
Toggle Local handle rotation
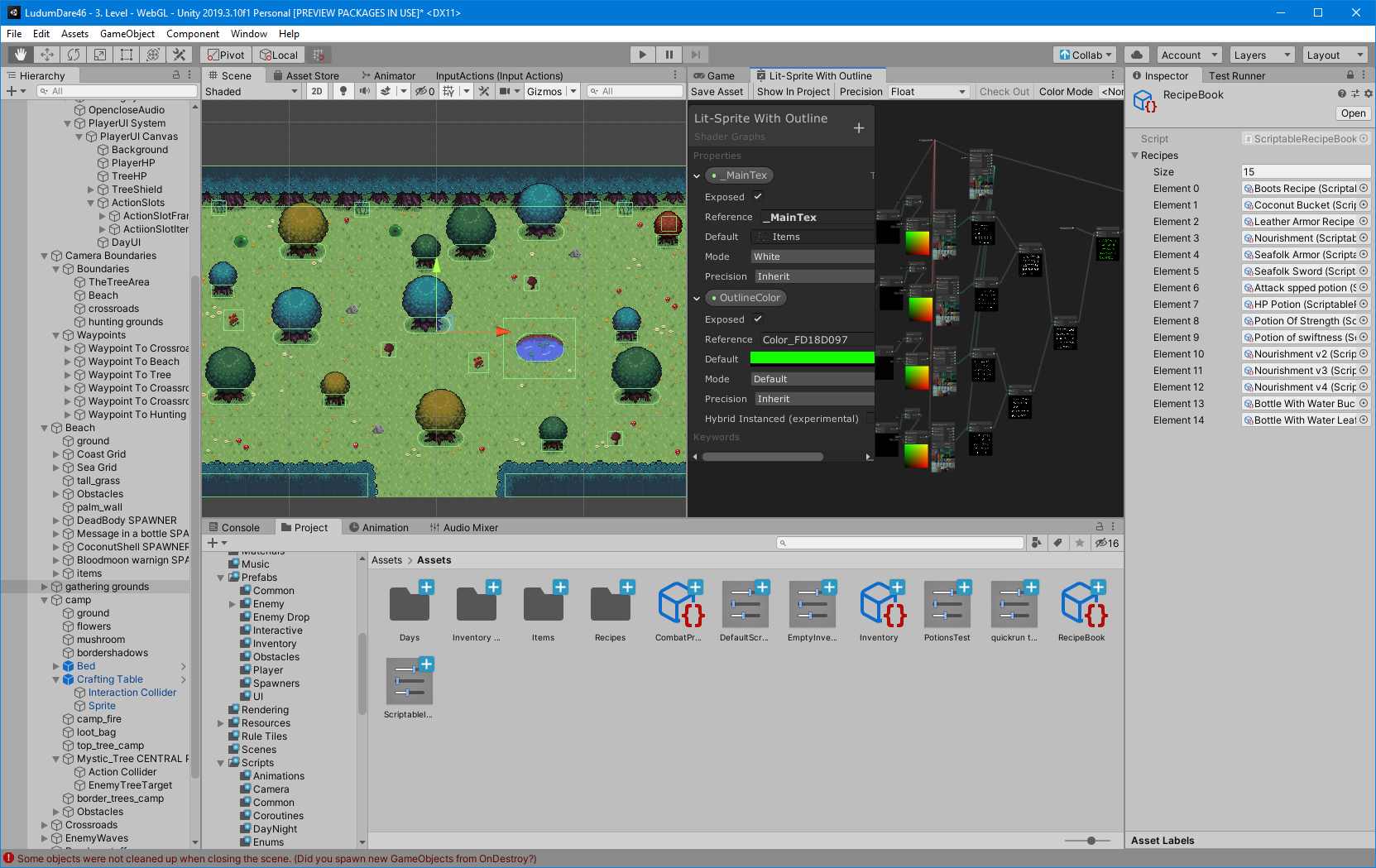point(279,55)
